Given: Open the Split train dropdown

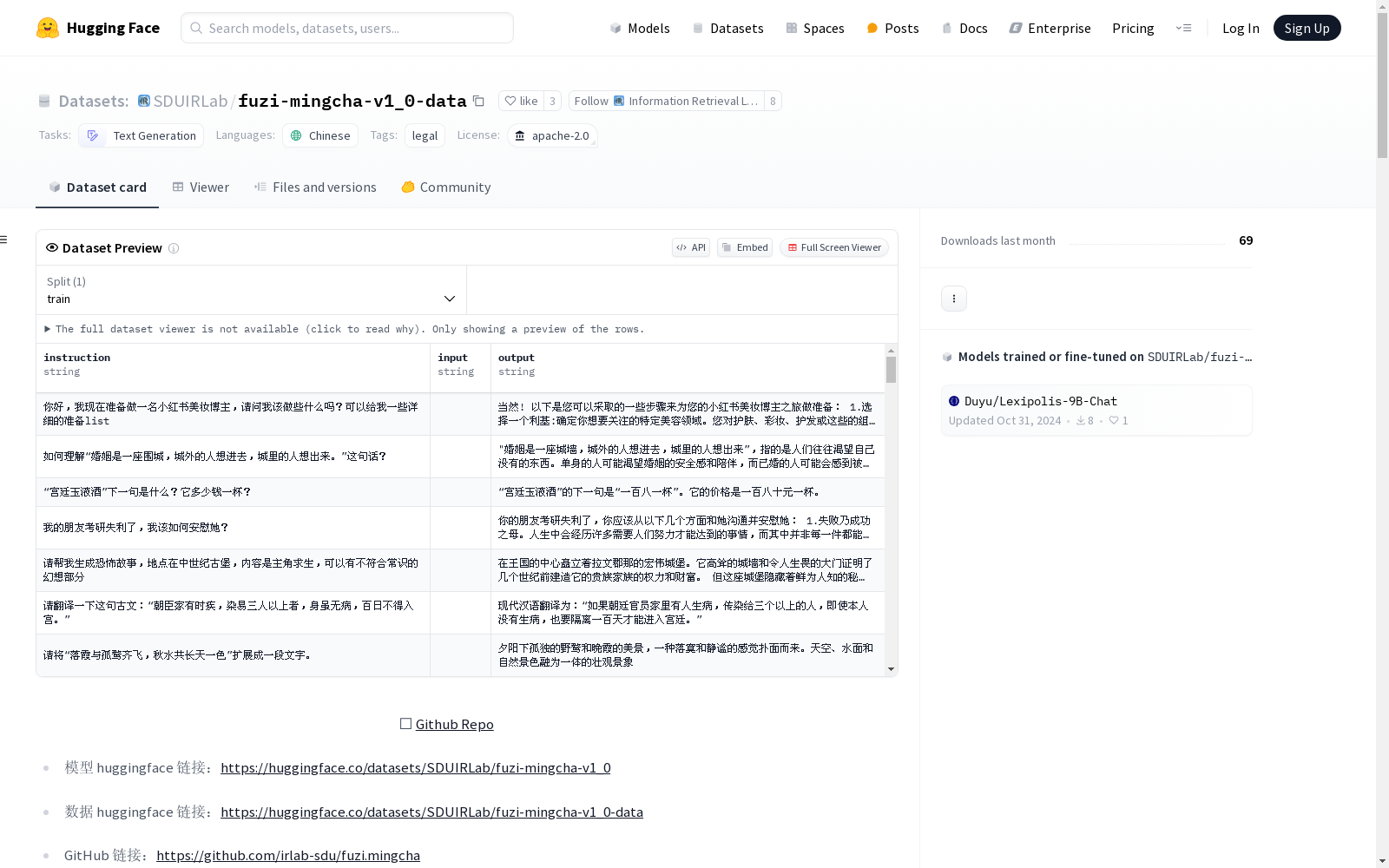Looking at the screenshot, I should tap(251, 290).
